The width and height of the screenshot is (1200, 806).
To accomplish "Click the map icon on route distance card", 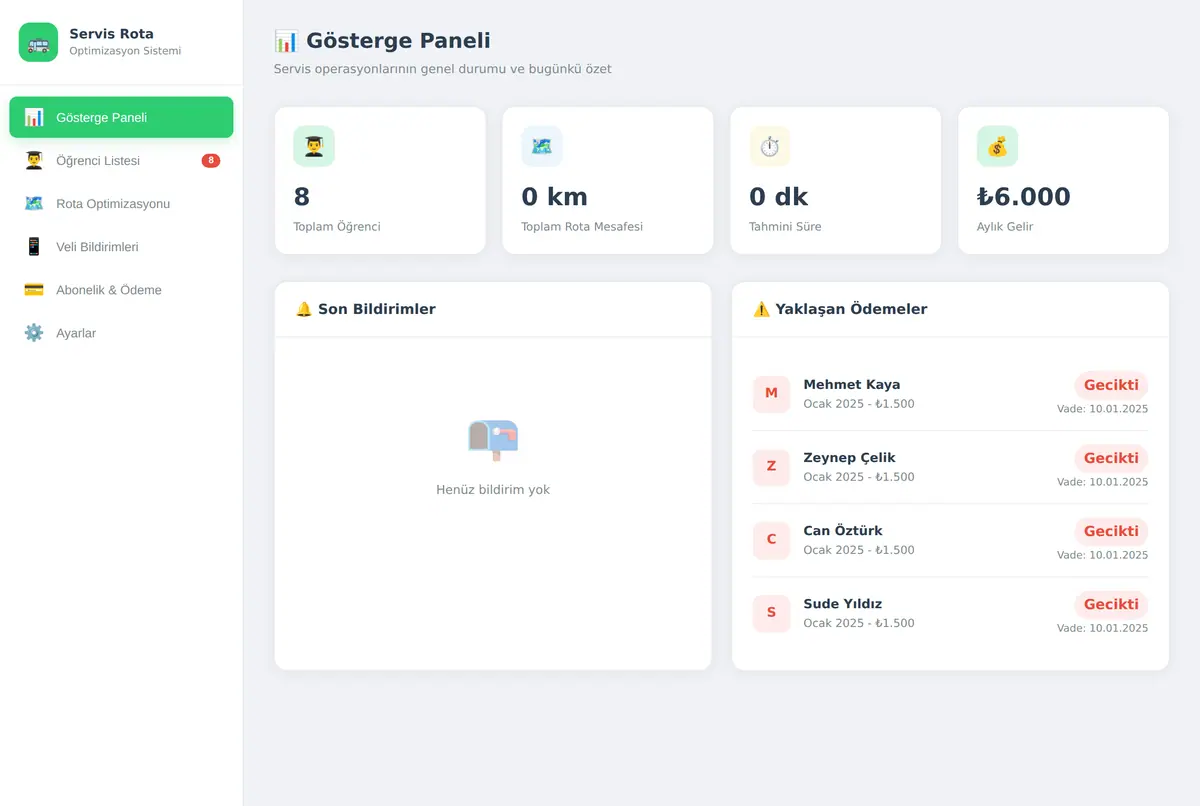I will (x=542, y=146).
